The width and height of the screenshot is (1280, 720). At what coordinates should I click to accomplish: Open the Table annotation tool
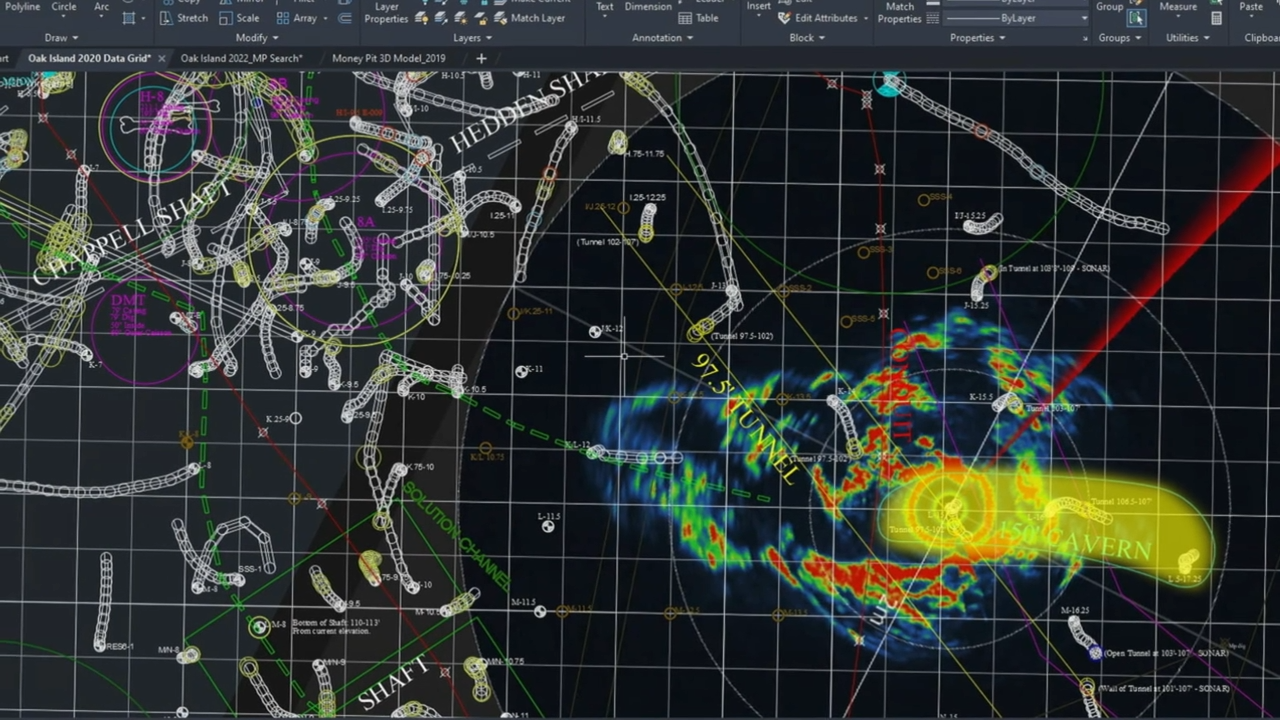(698, 18)
